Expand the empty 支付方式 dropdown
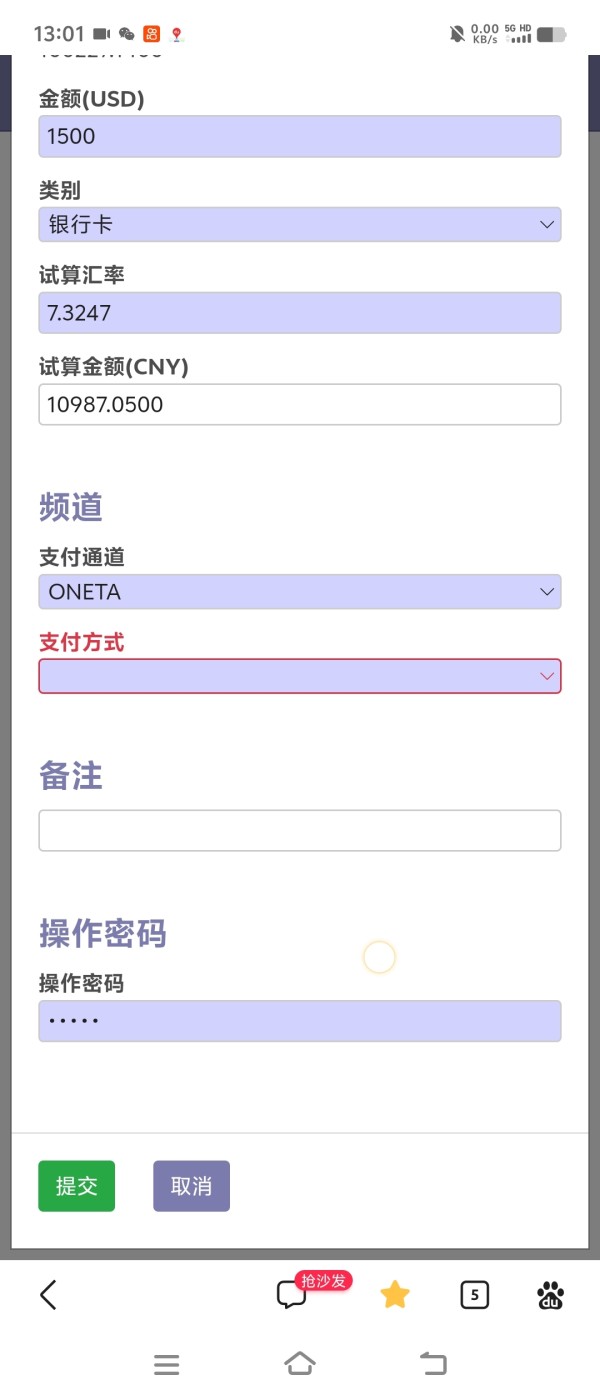 tap(299, 677)
